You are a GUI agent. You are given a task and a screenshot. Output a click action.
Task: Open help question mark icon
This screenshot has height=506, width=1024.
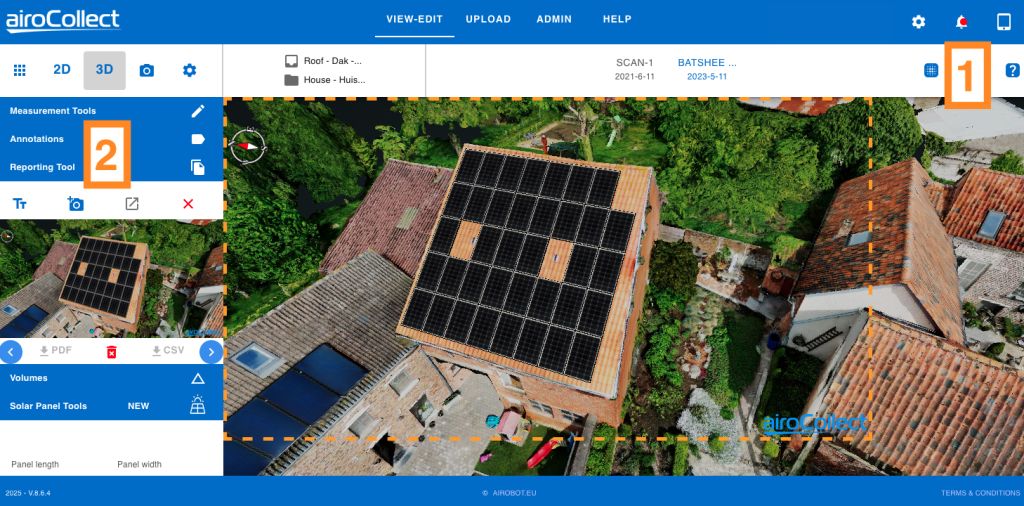coord(1012,70)
